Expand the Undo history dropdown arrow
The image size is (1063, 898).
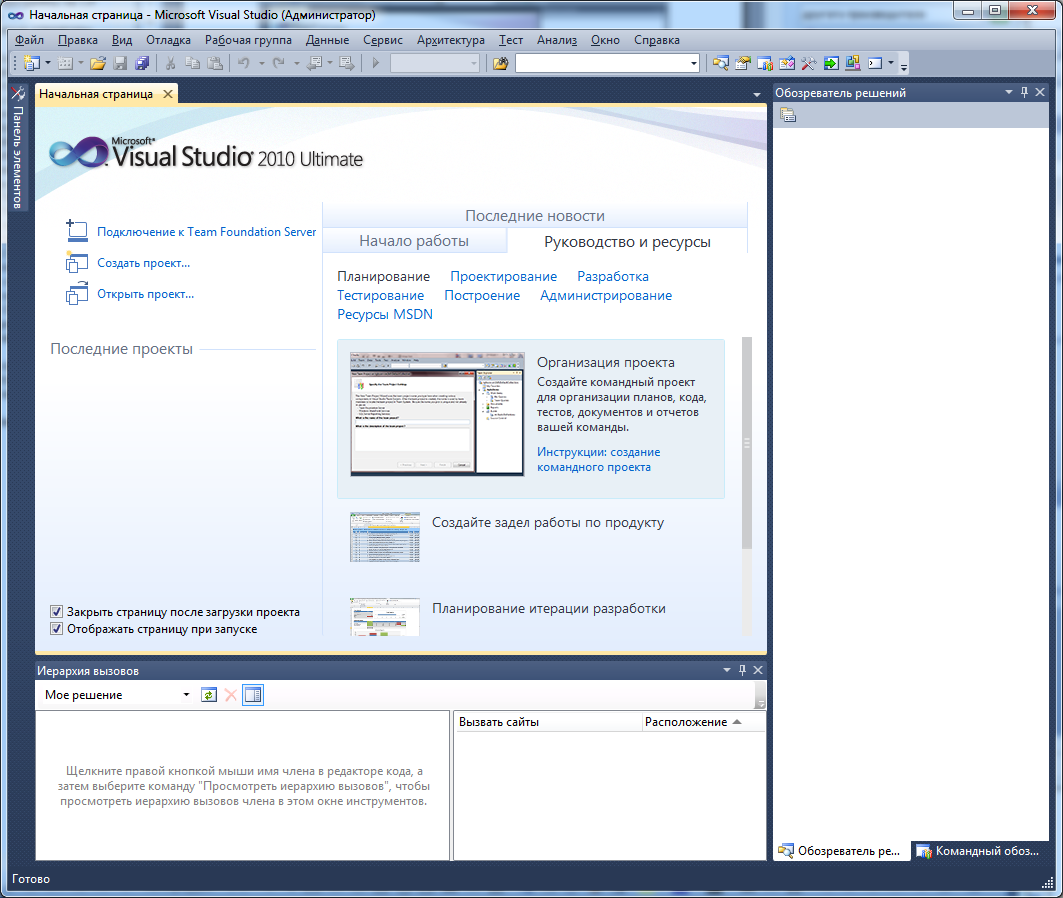coord(262,63)
